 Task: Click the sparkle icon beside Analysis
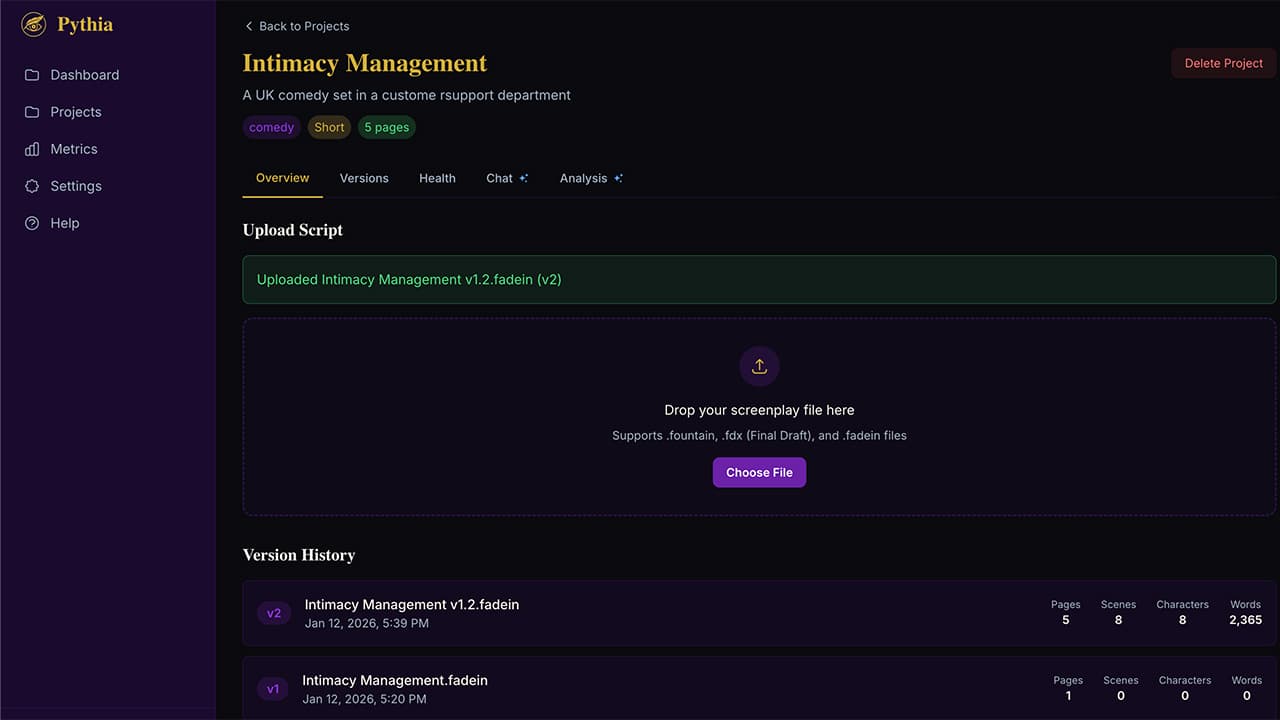coord(618,179)
